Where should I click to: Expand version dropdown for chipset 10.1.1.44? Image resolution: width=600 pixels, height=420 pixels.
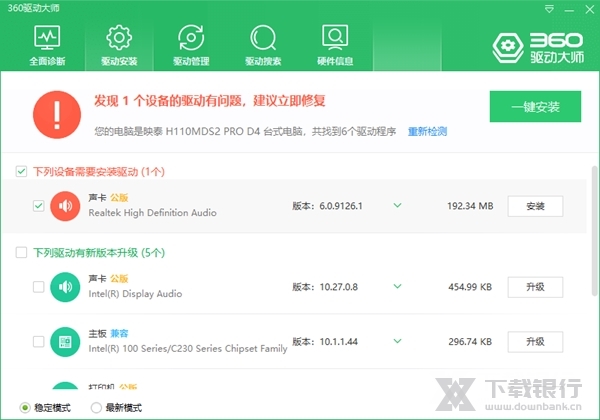pyautogui.click(x=398, y=341)
